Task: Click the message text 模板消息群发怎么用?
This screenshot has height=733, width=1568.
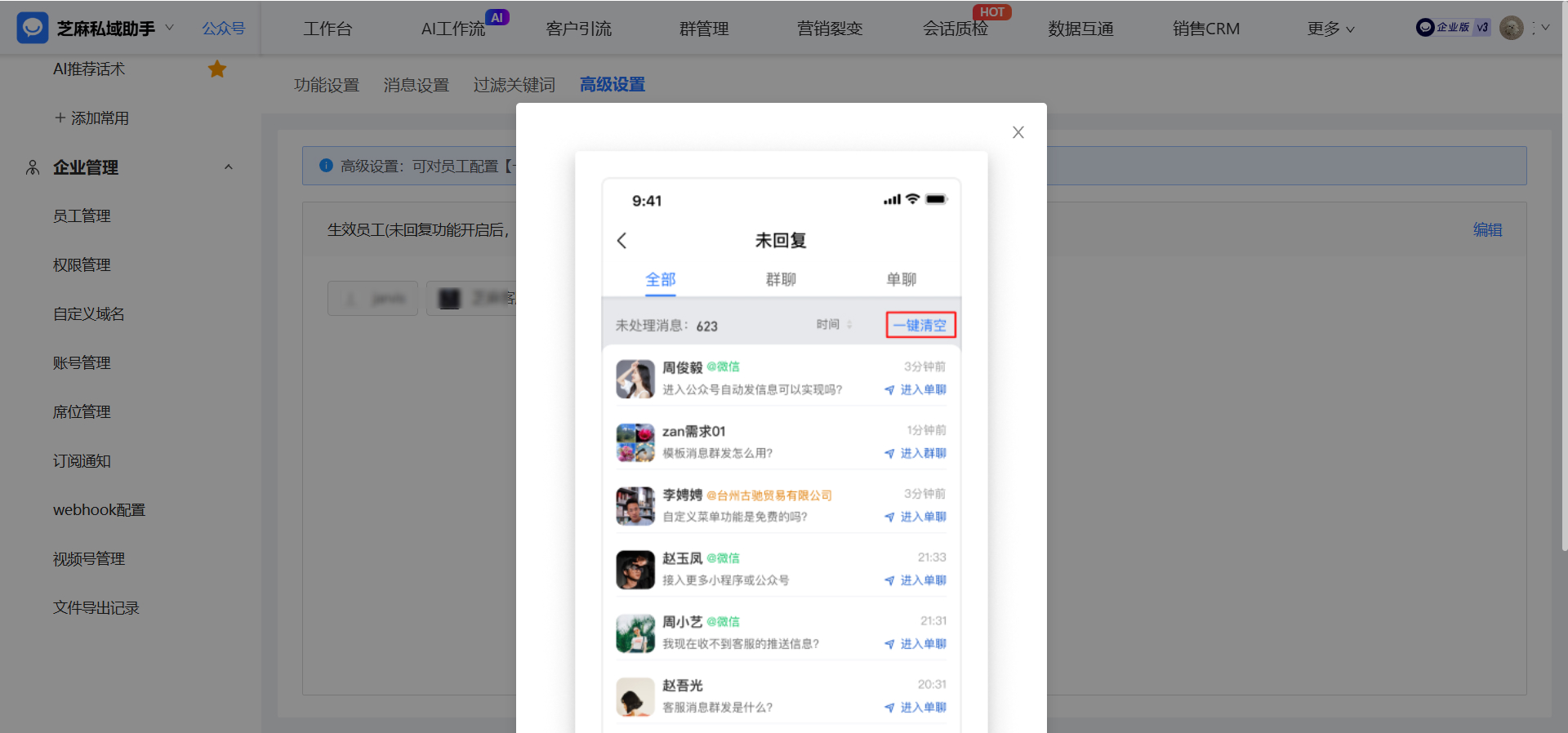Action: click(x=717, y=454)
